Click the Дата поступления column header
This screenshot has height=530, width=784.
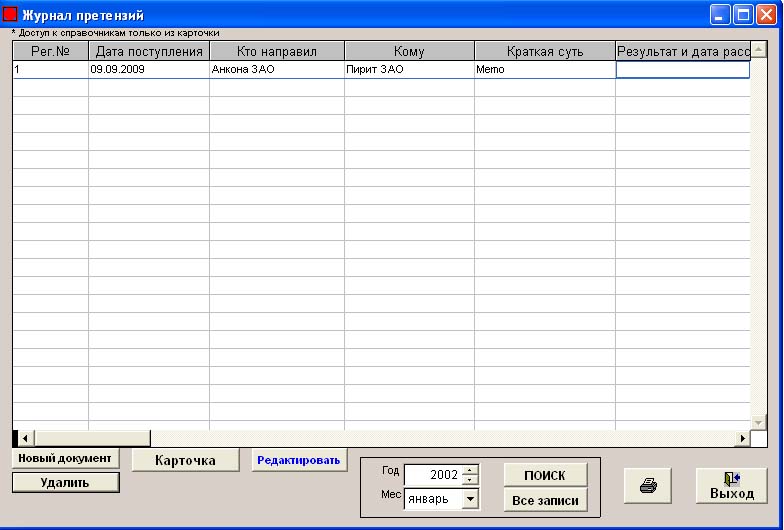point(149,51)
